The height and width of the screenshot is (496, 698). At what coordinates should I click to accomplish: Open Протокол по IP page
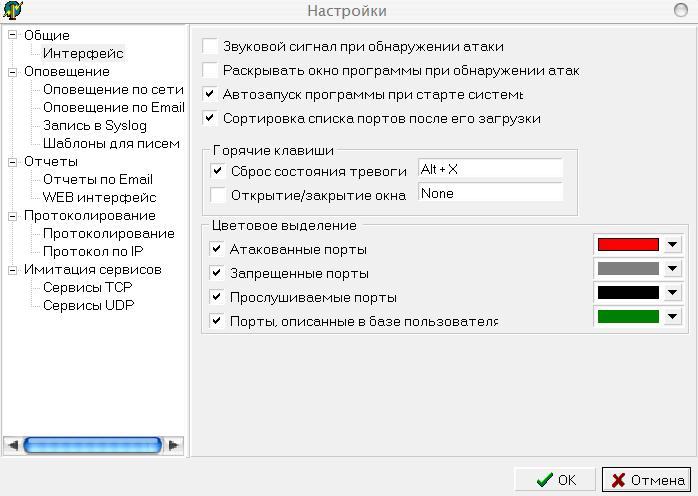coord(93,252)
